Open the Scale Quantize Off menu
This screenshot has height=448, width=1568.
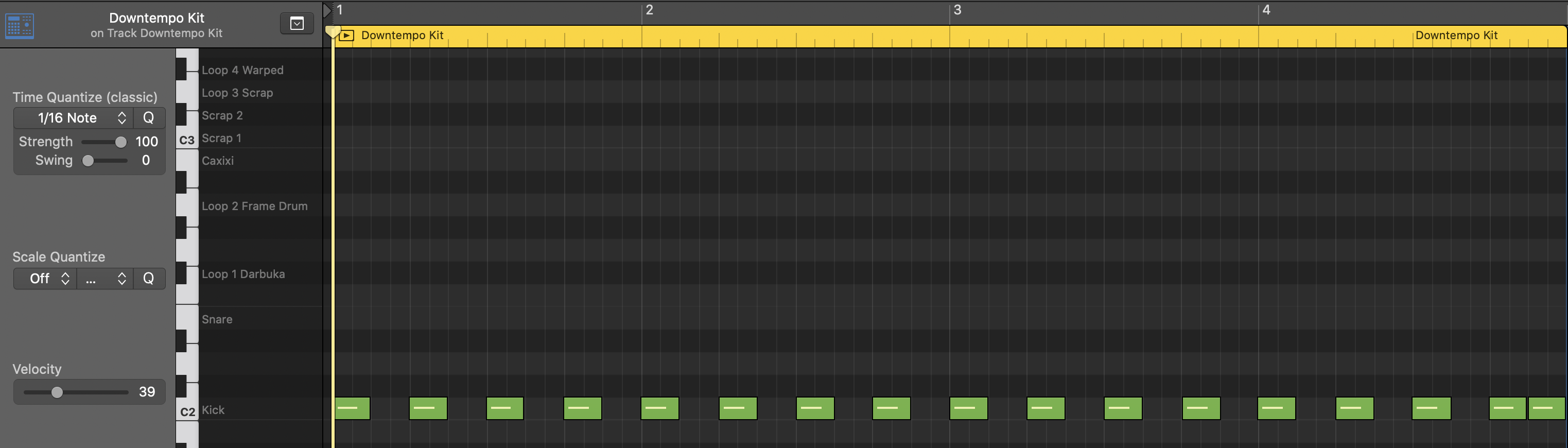pos(45,278)
